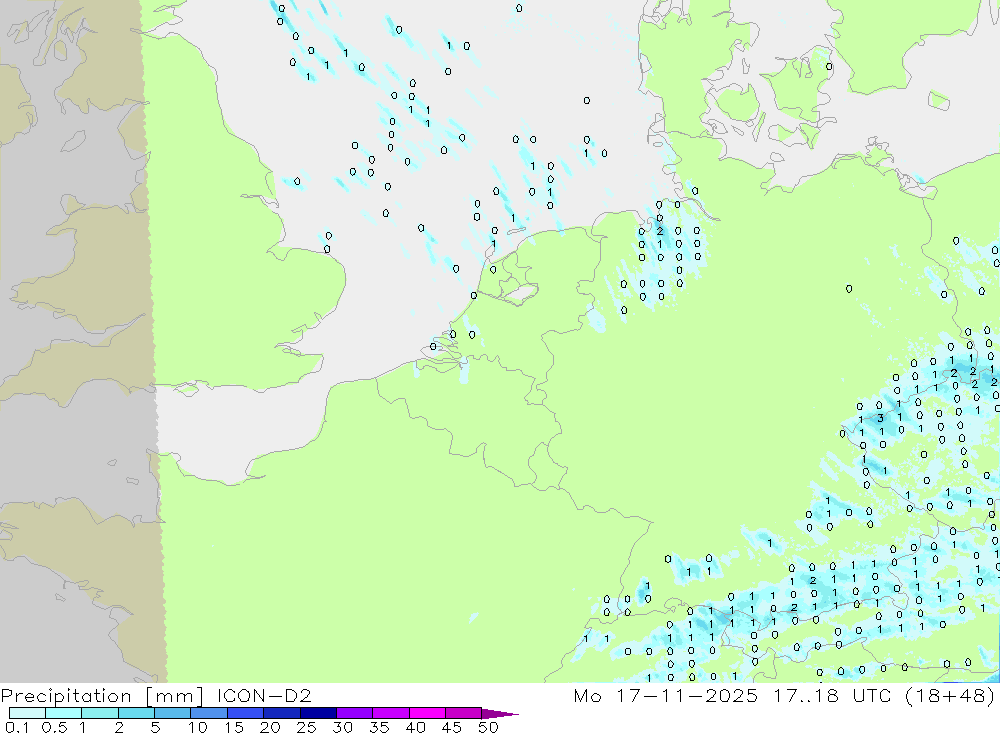Click the '0.5' legend scale value
Image resolution: width=1000 pixels, height=733 pixels.
[54, 727]
